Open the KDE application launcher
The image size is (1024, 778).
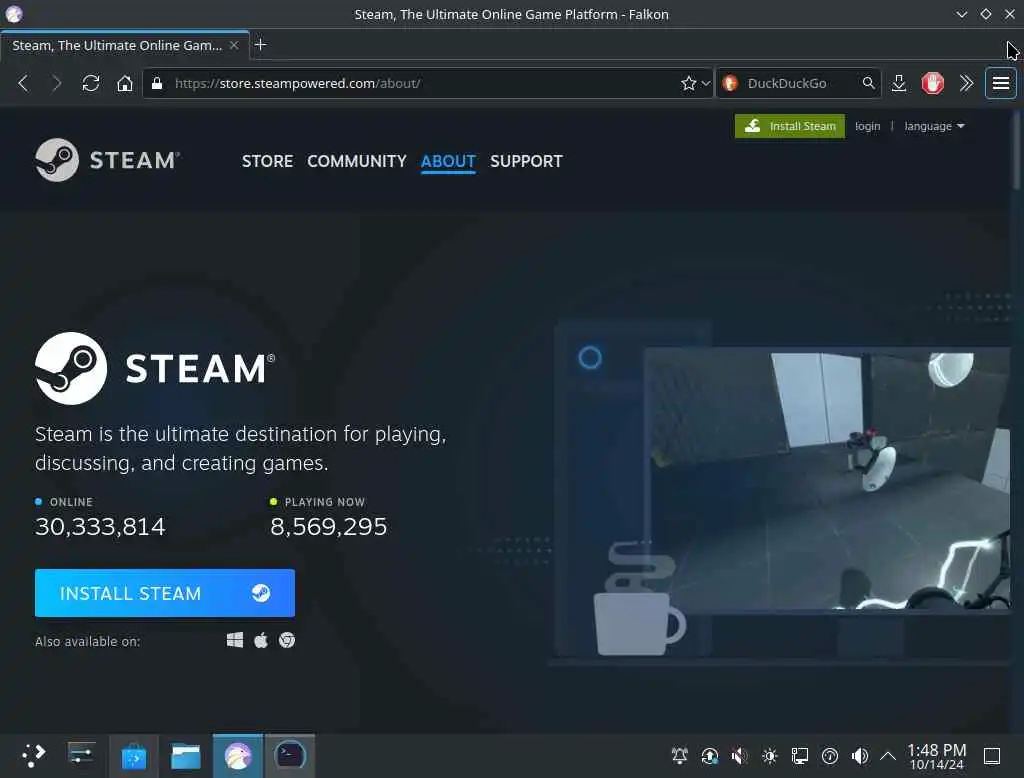[33, 756]
